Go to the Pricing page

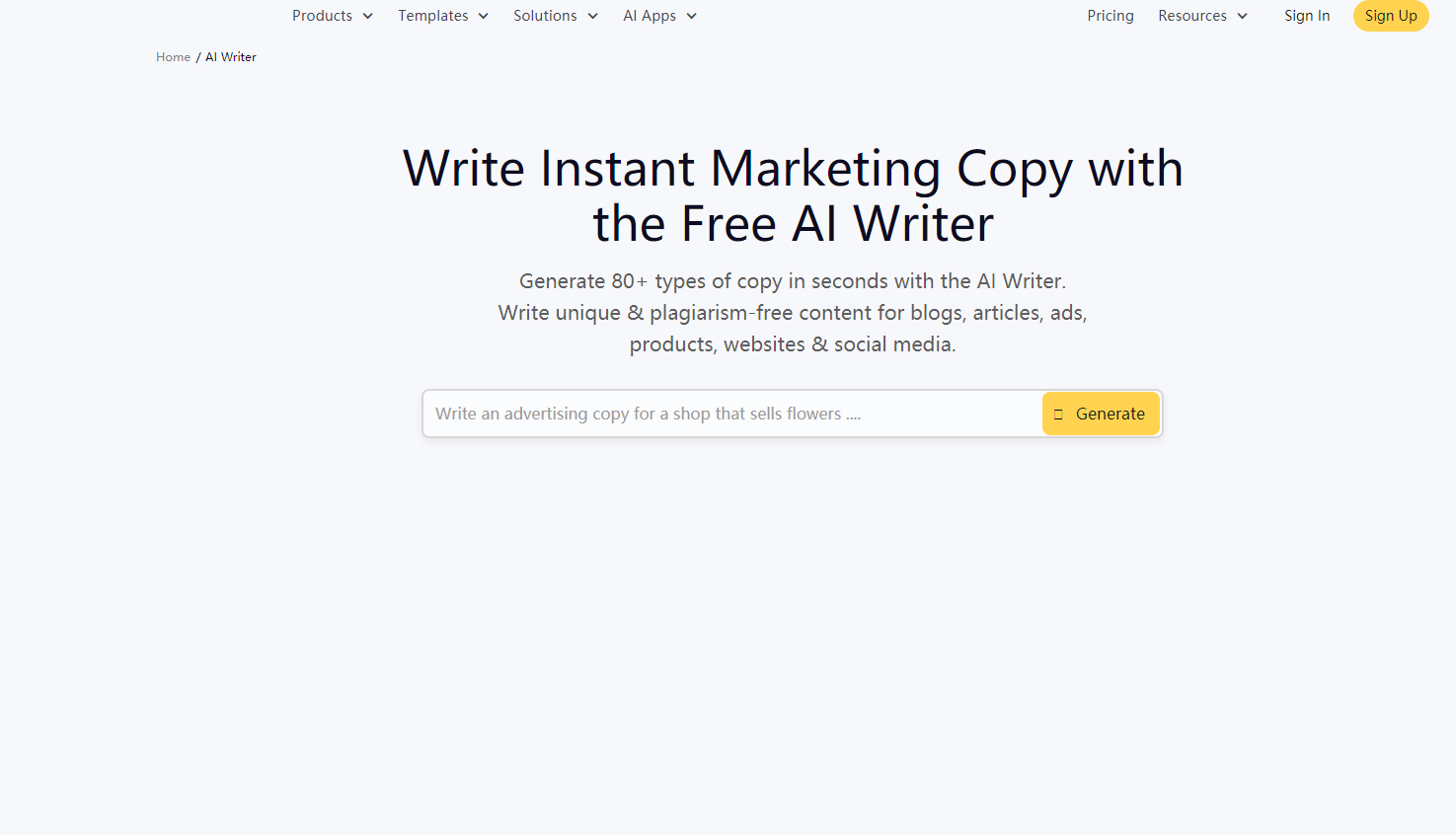coord(1111,16)
